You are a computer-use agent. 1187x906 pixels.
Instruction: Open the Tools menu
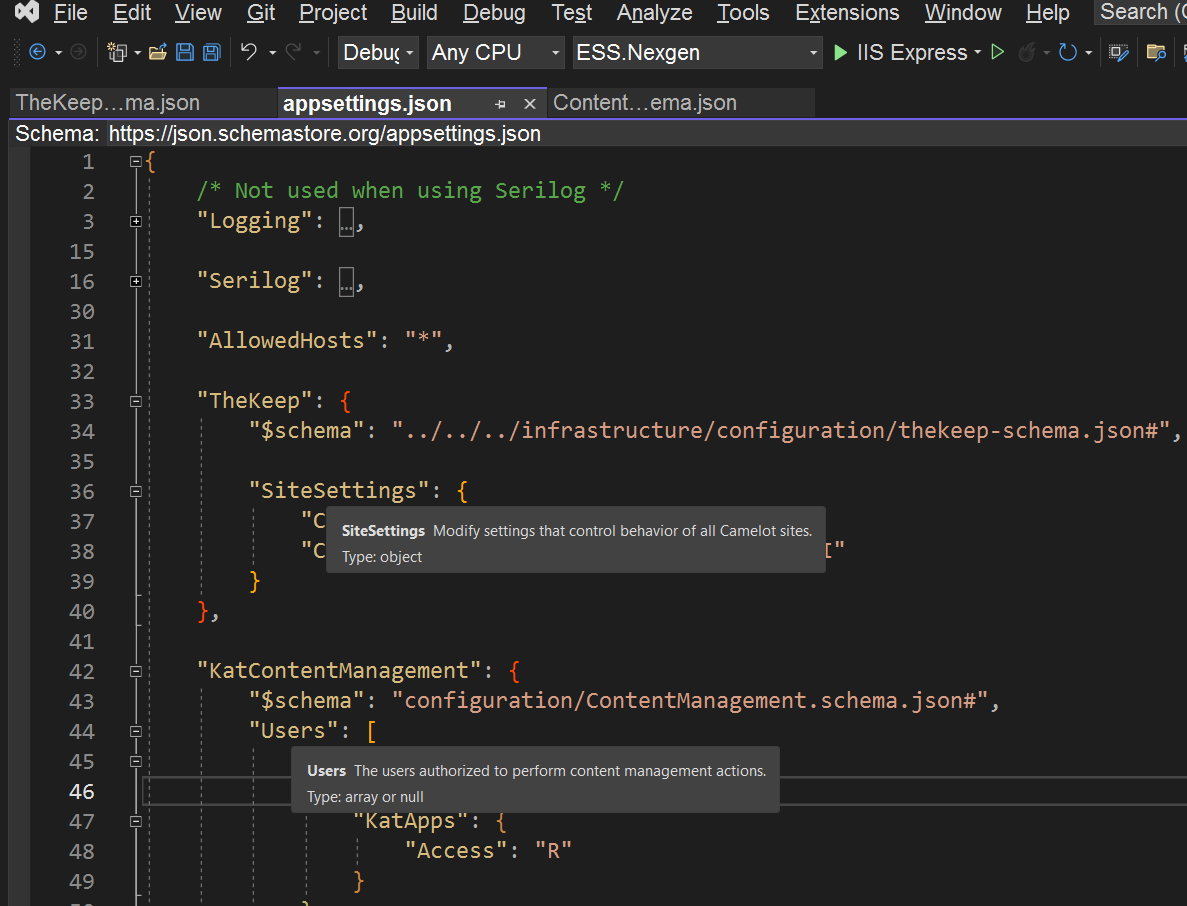click(x=743, y=13)
